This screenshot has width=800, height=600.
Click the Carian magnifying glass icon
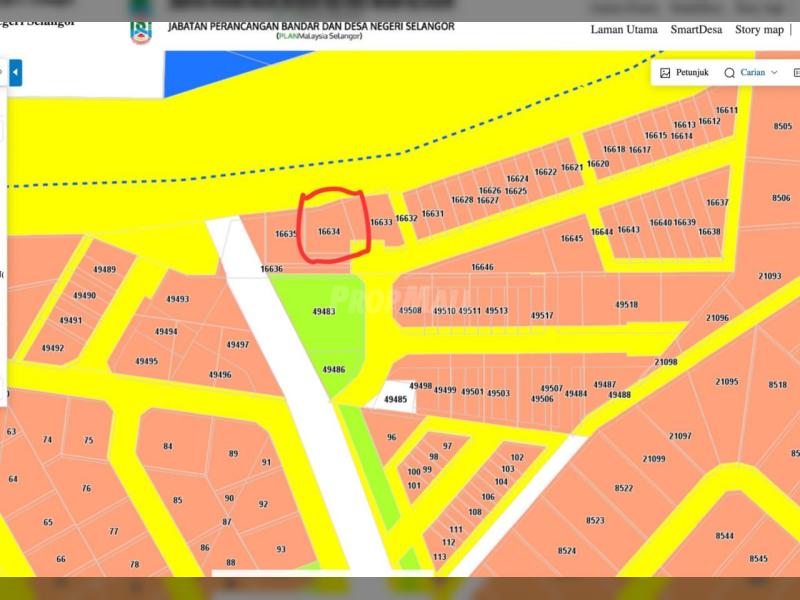click(729, 73)
